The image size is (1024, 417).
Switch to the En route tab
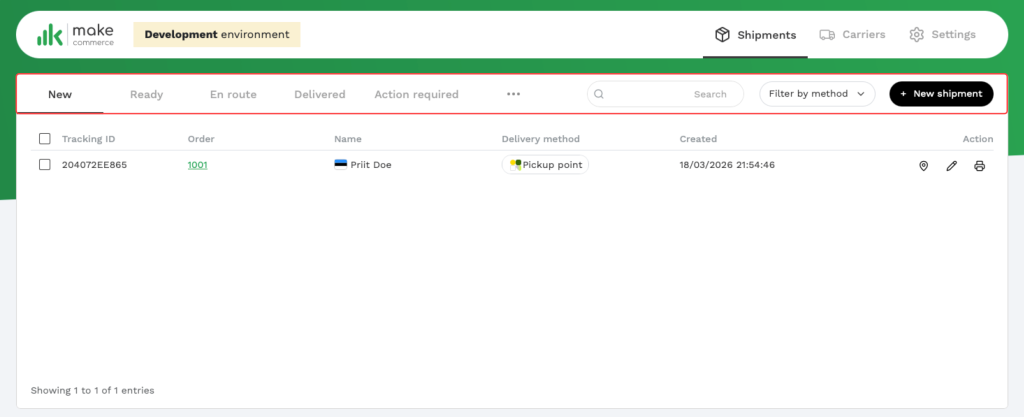(233, 95)
